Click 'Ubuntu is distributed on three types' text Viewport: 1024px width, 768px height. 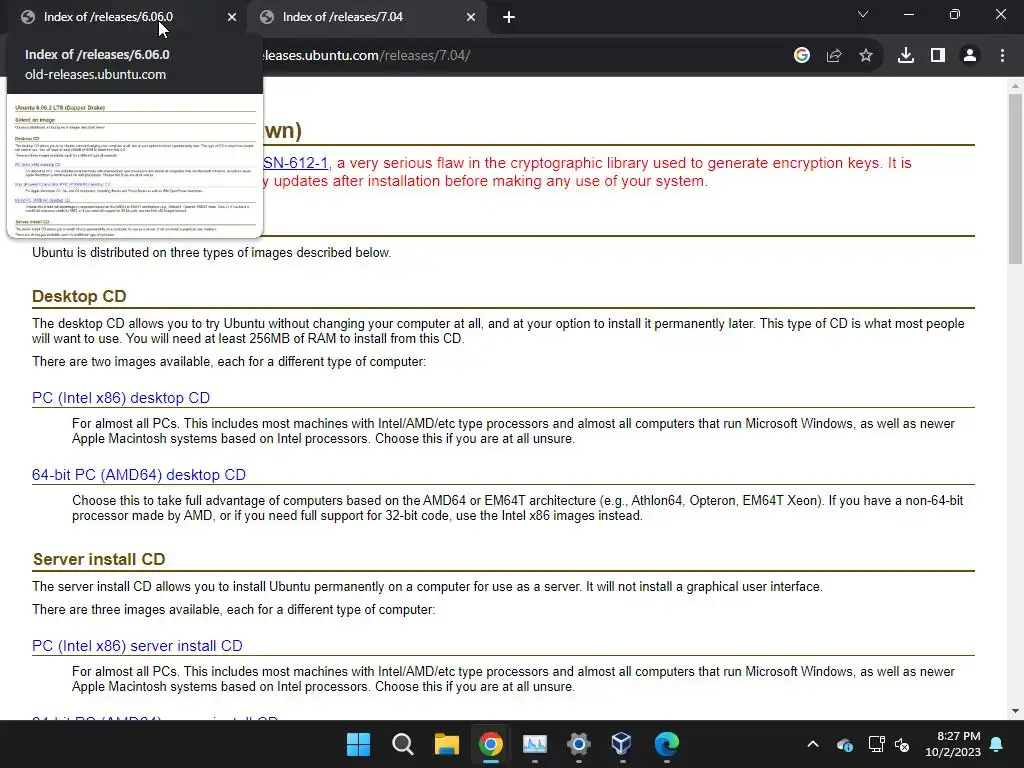coord(212,253)
